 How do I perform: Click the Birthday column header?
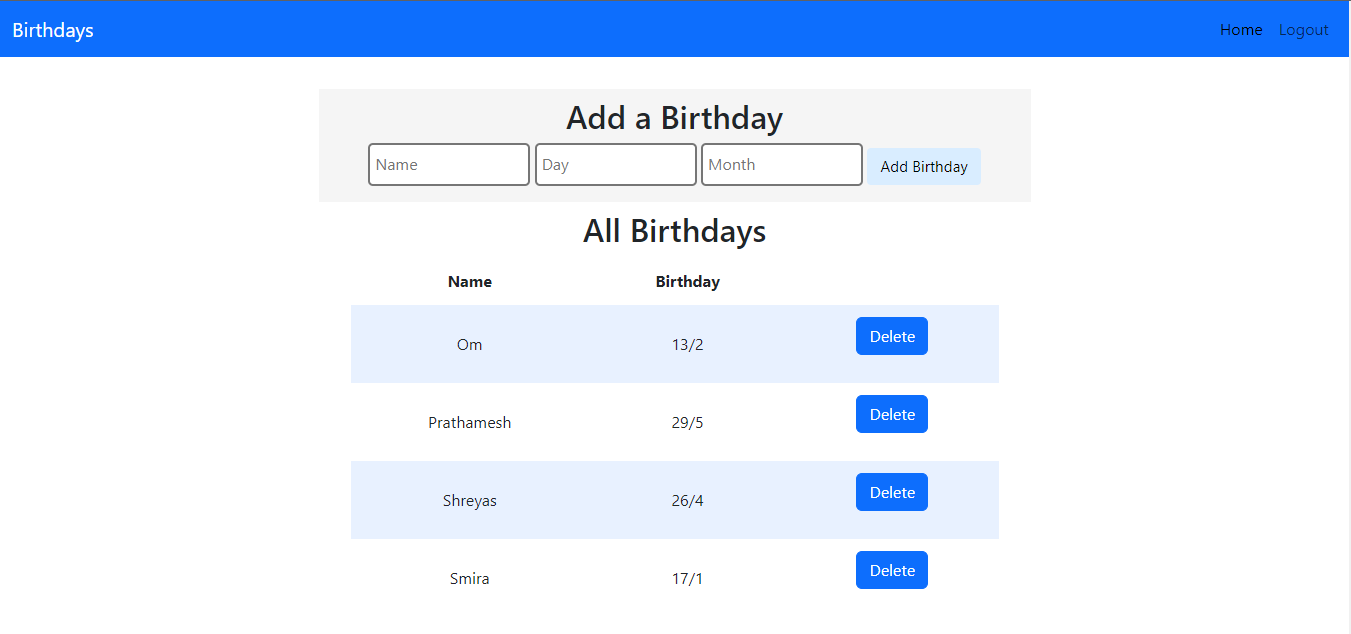[x=688, y=282]
